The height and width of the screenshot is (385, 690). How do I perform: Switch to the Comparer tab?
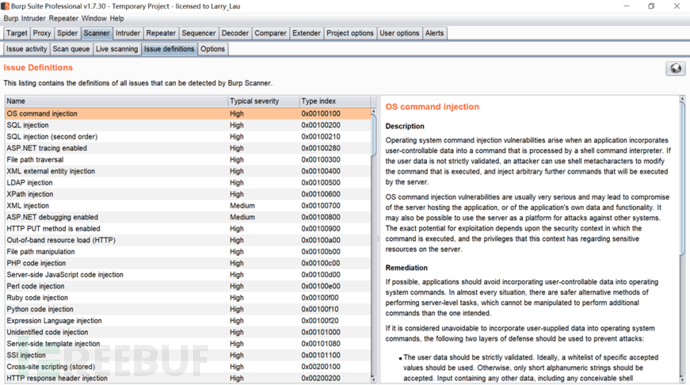pyautogui.click(x=270, y=33)
